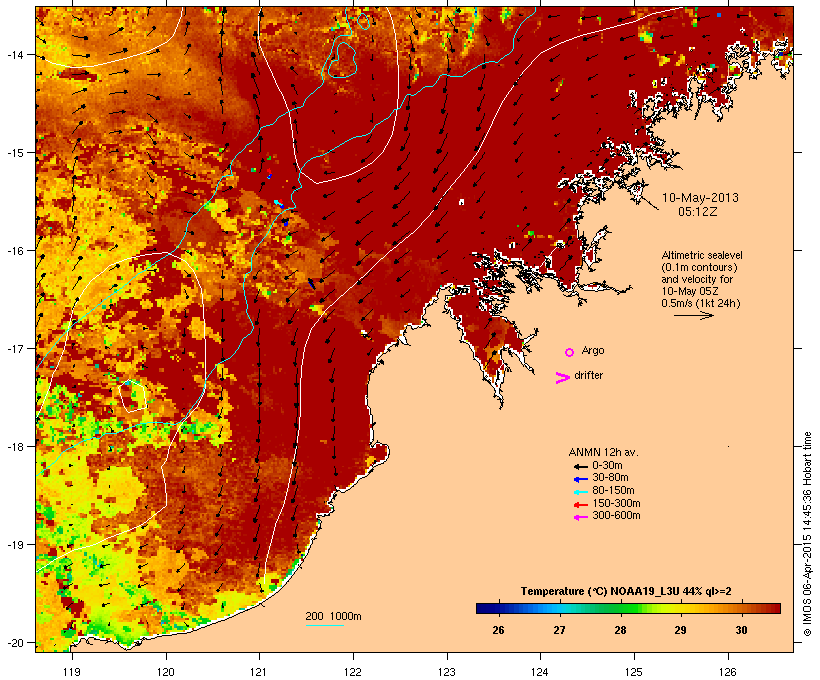Click the 29 tick label on colorbar
The width and height of the screenshot is (820, 680).
click(680, 630)
